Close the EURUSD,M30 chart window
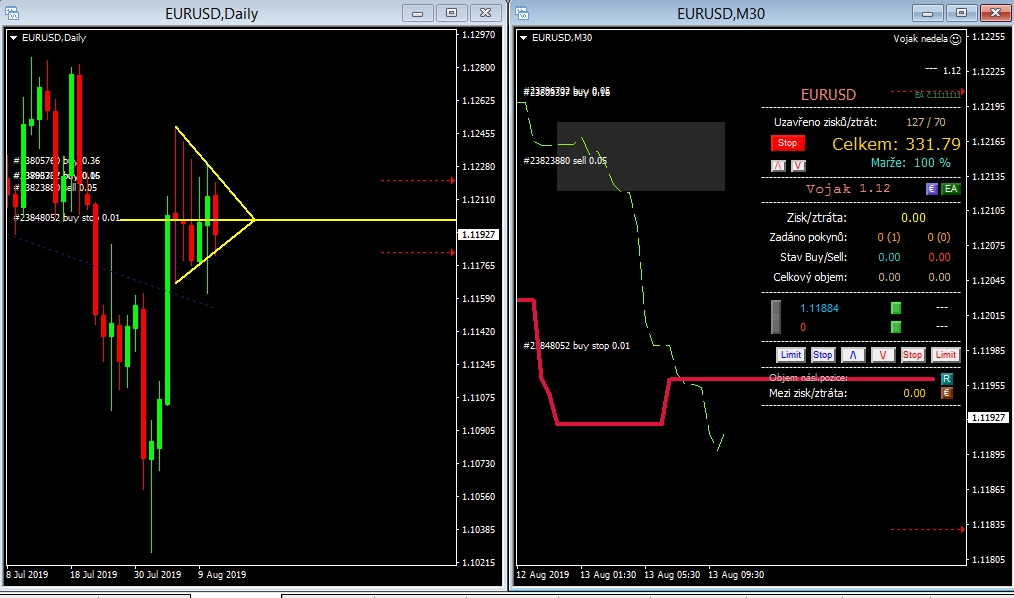The image size is (1014, 598). [x=996, y=12]
